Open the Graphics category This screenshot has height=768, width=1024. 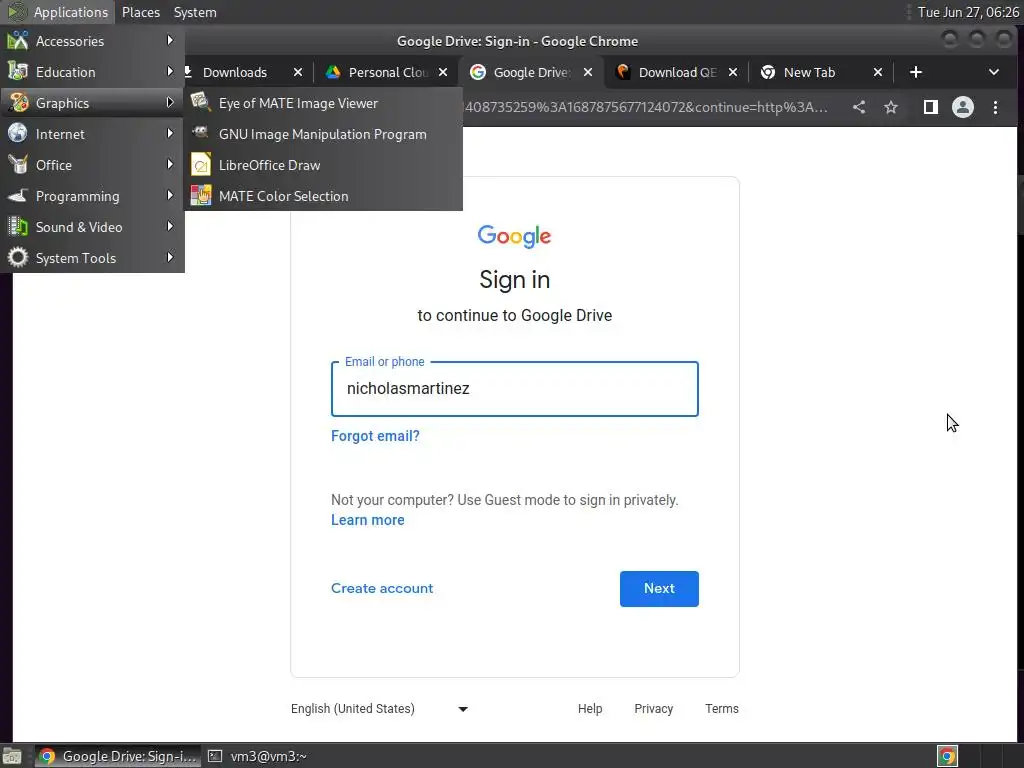91,103
